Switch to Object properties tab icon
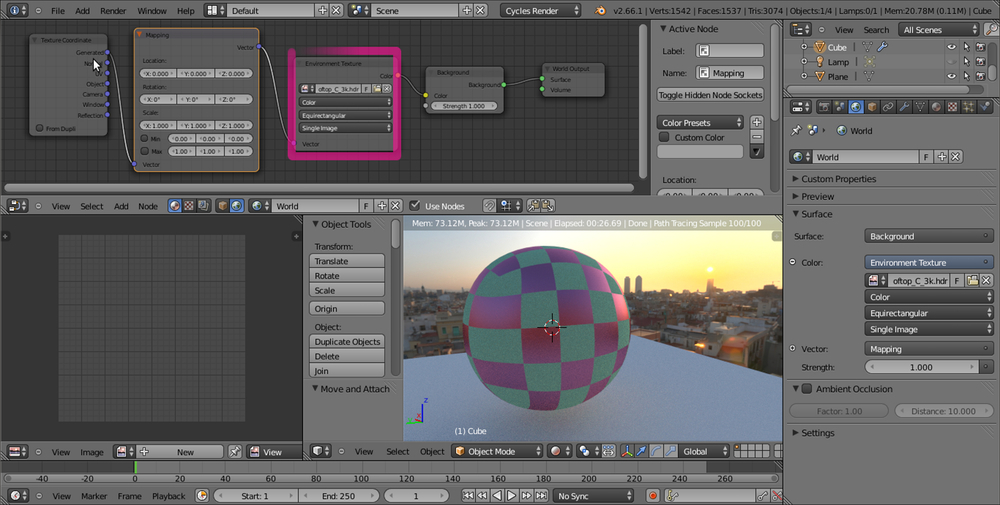 (x=871, y=107)
